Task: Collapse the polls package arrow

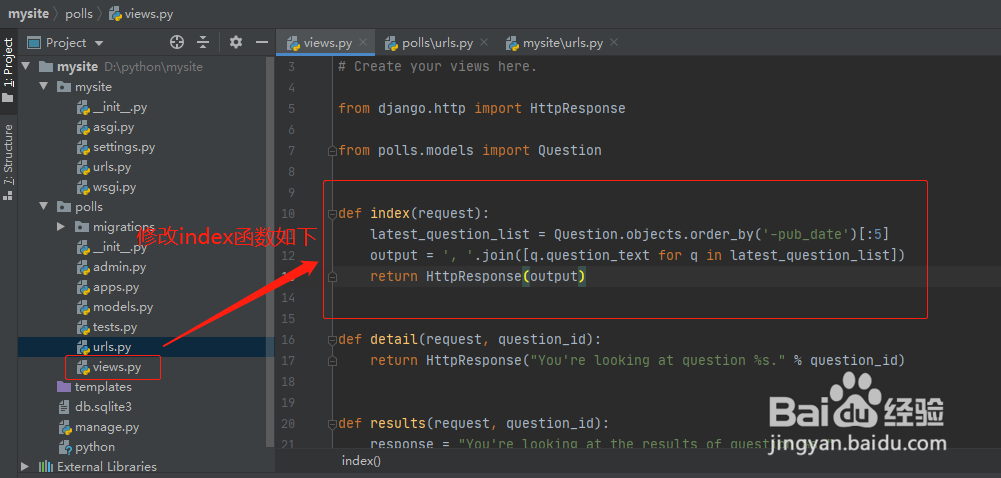Action: [43, 207]
